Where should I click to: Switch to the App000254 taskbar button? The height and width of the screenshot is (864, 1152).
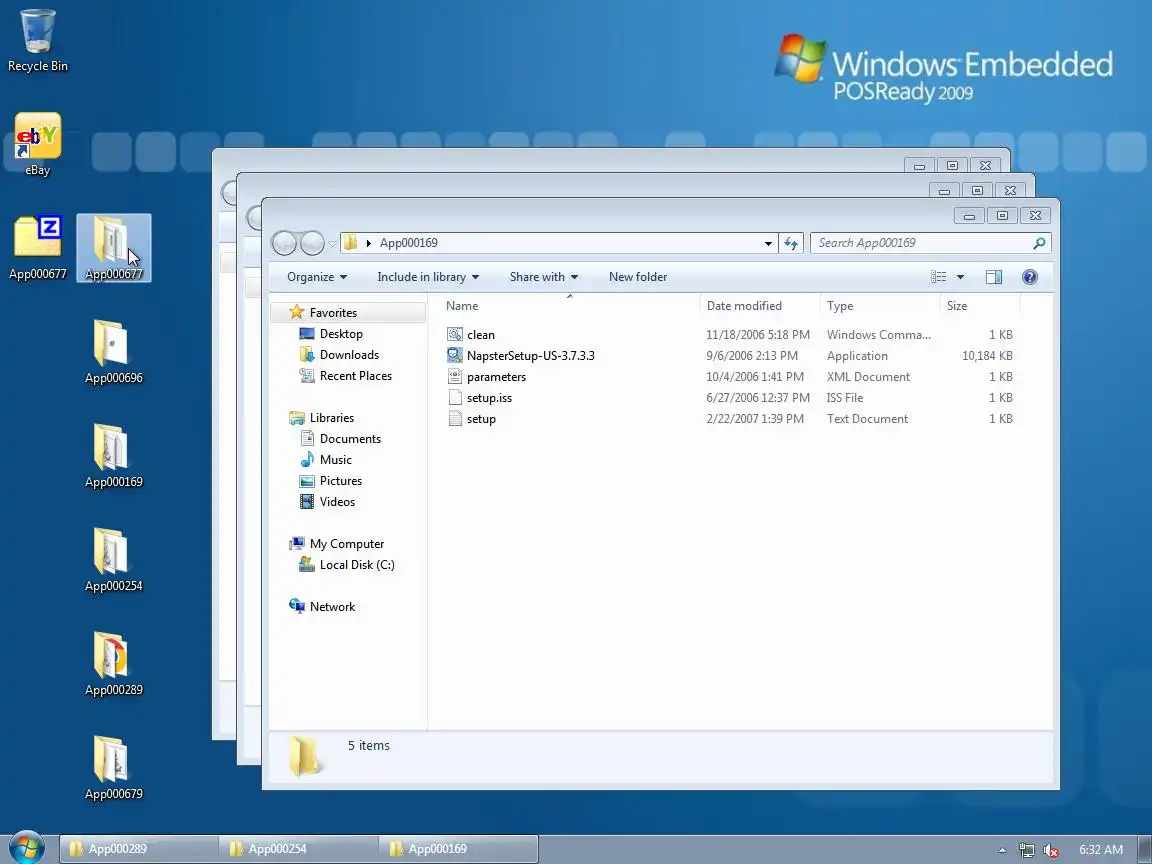298,849
